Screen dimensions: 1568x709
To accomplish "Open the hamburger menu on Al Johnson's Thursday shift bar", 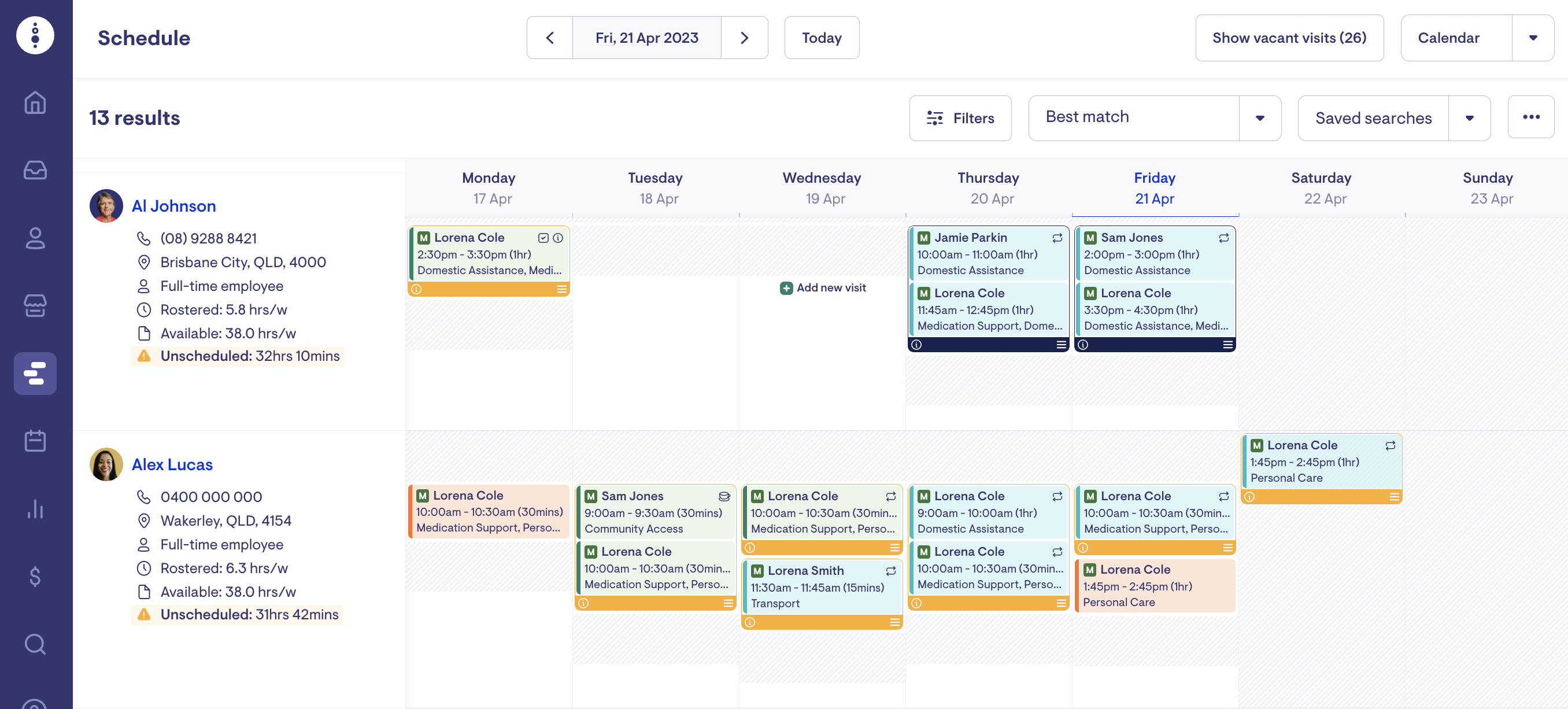I will 1061,345.
